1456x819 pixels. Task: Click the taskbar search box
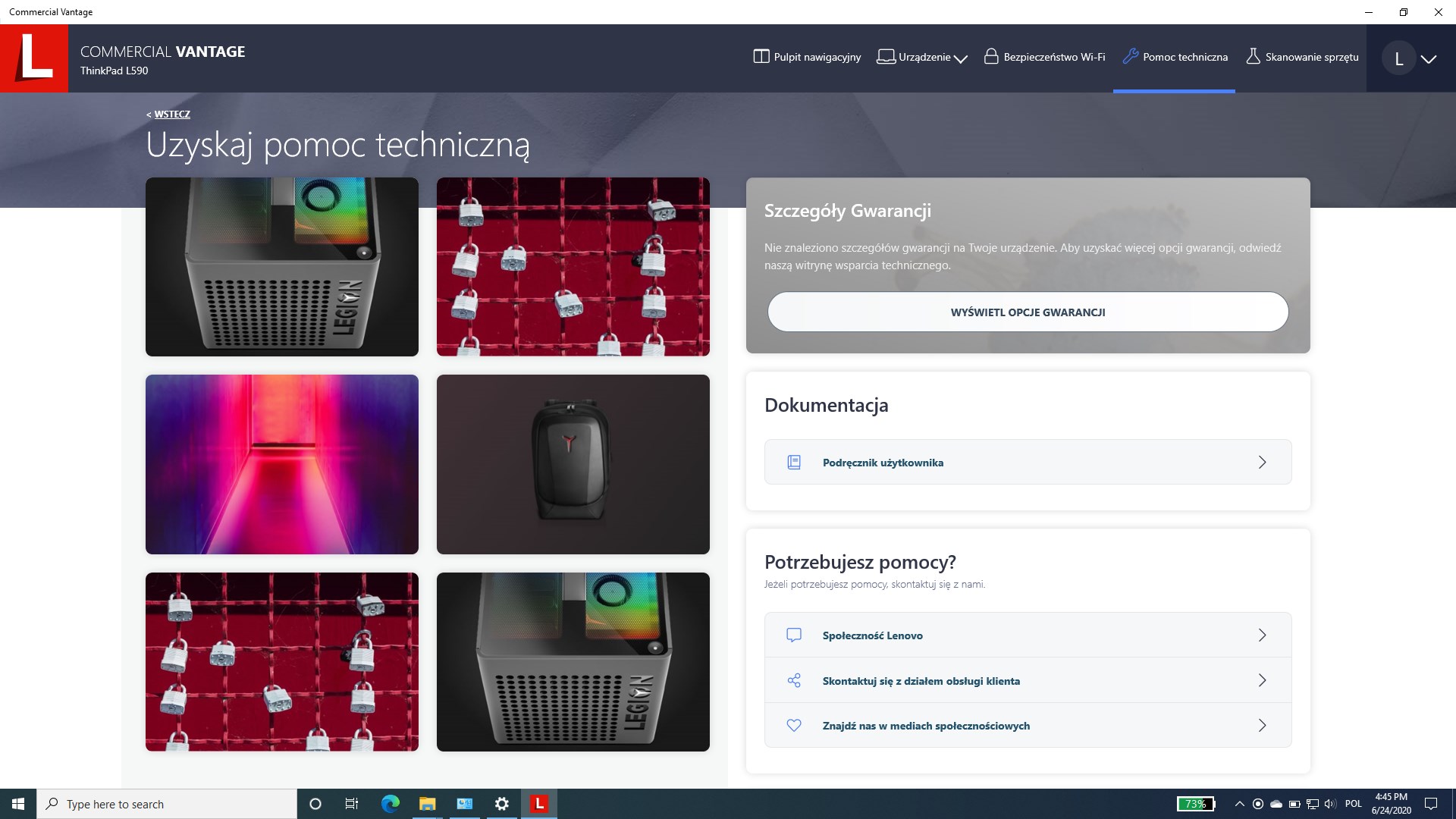tap(167, 804)
